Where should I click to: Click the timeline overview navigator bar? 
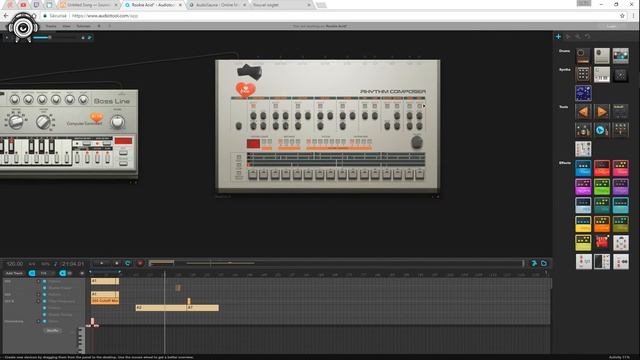click(x=336, y=263)
